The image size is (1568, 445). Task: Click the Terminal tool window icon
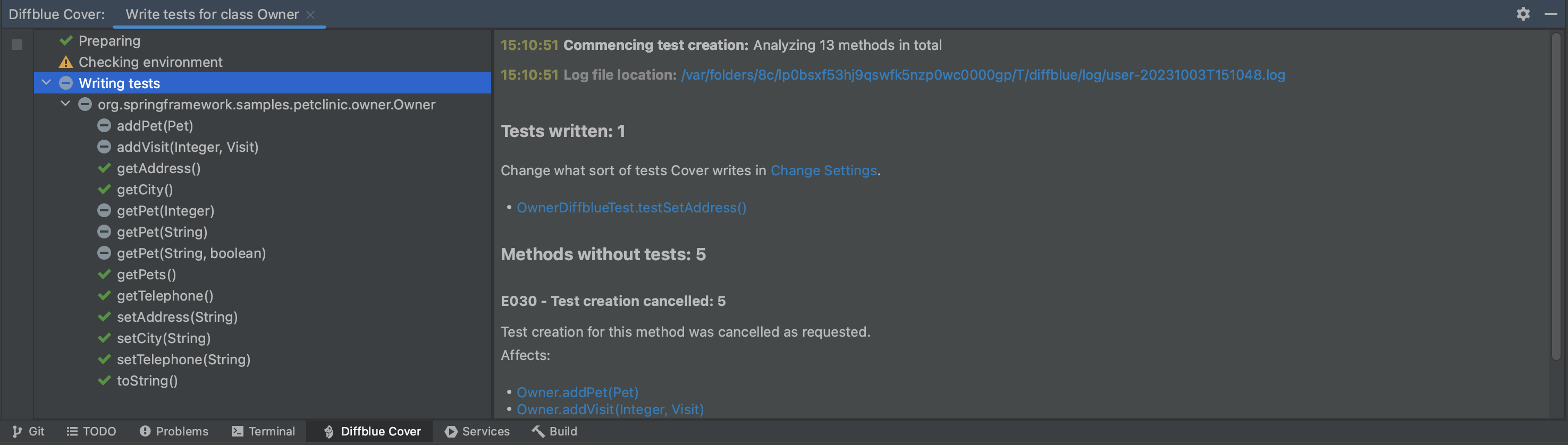[238, 431]
